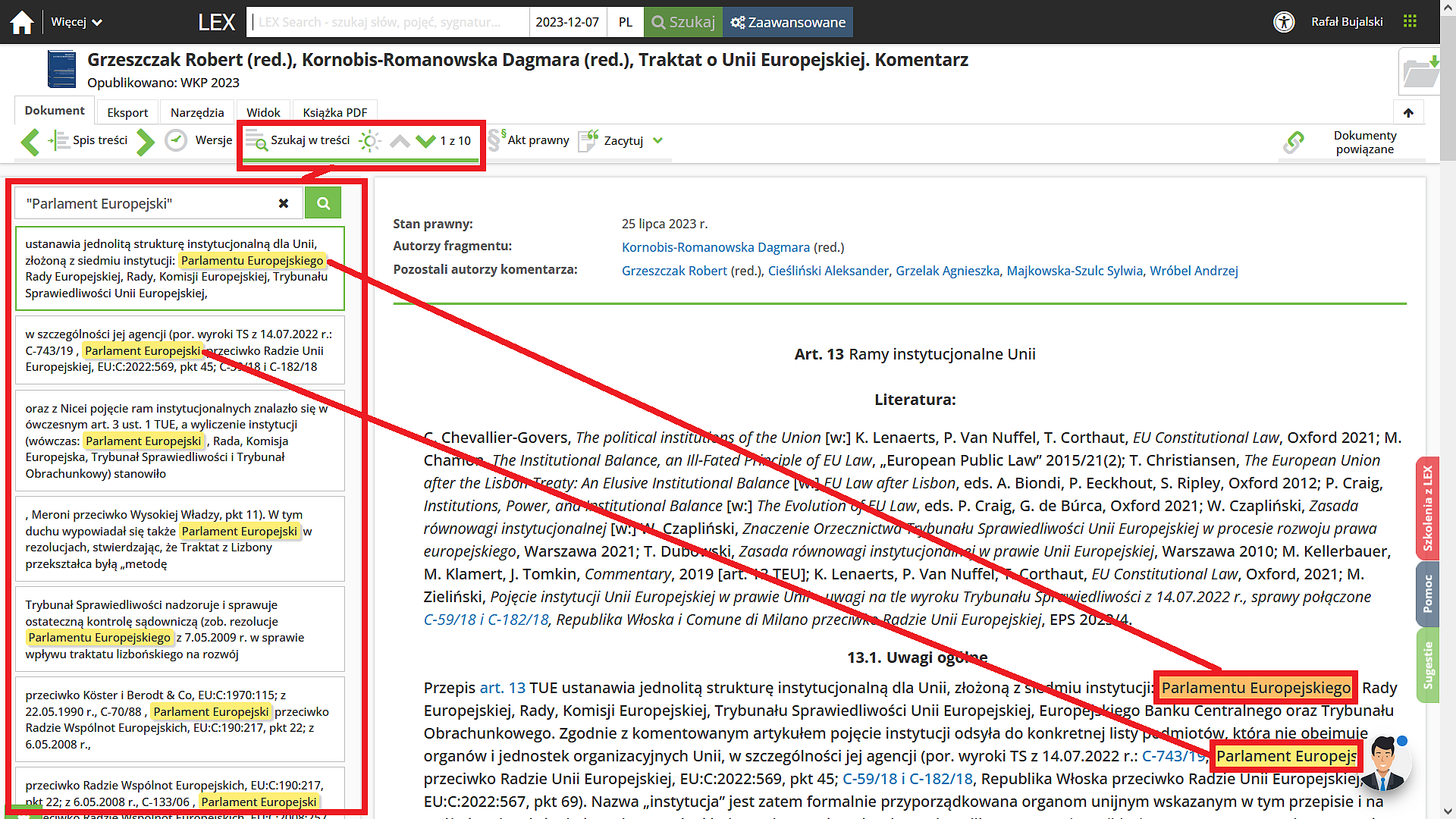Click the Szukaj w treści icon
The height and width of the screenshot is (819, 1456).
point(256,141)
